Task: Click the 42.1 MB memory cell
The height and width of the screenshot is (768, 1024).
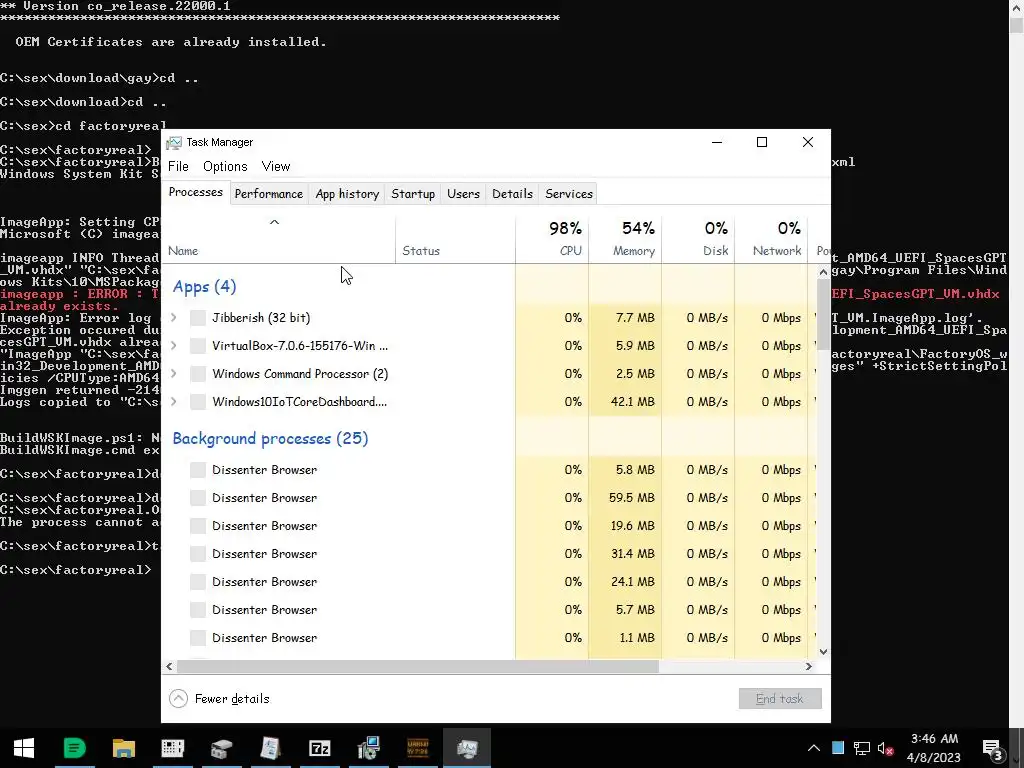Action: (x=625, y=402)
